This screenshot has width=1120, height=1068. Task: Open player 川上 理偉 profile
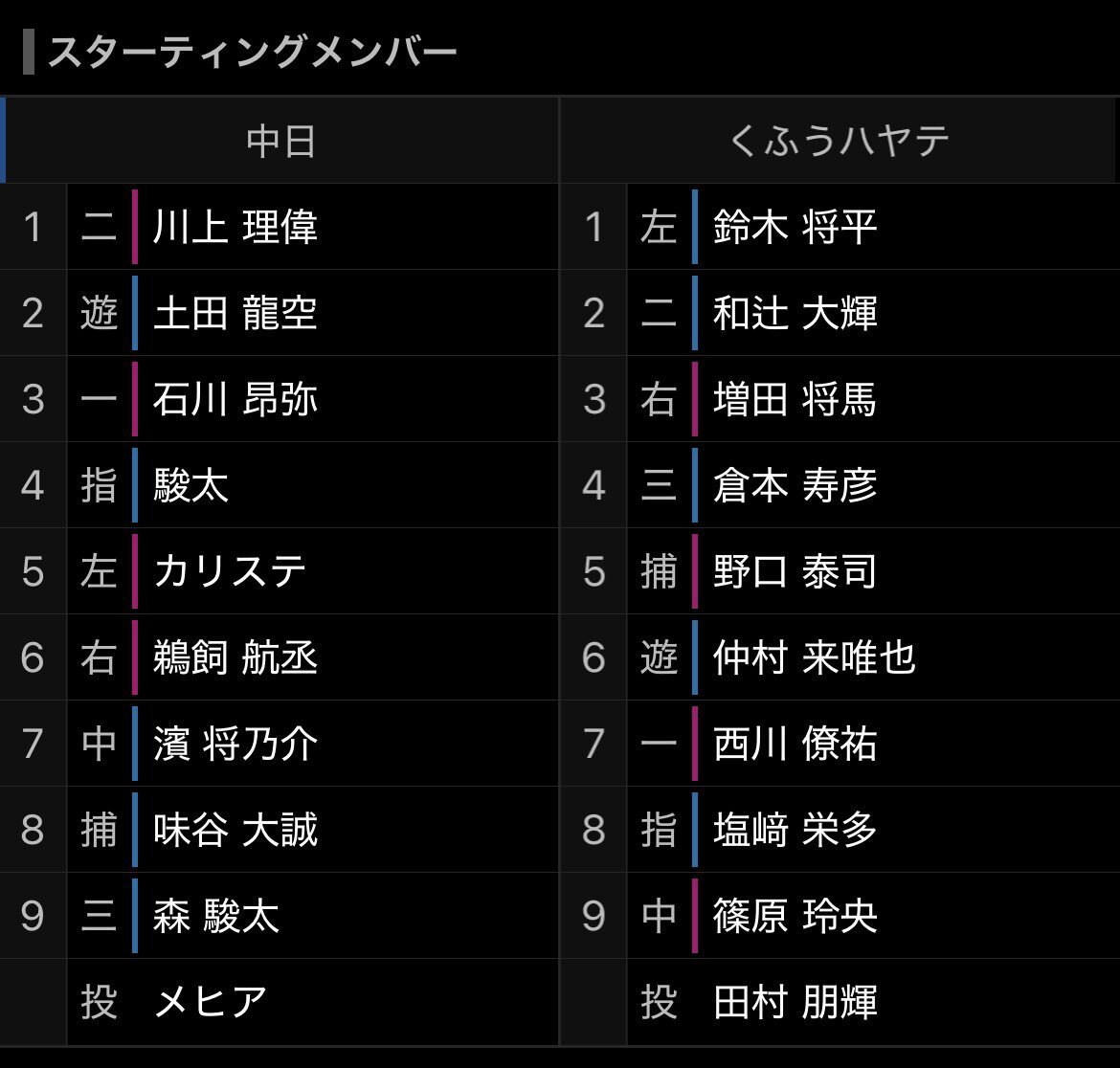pos(235,227)
